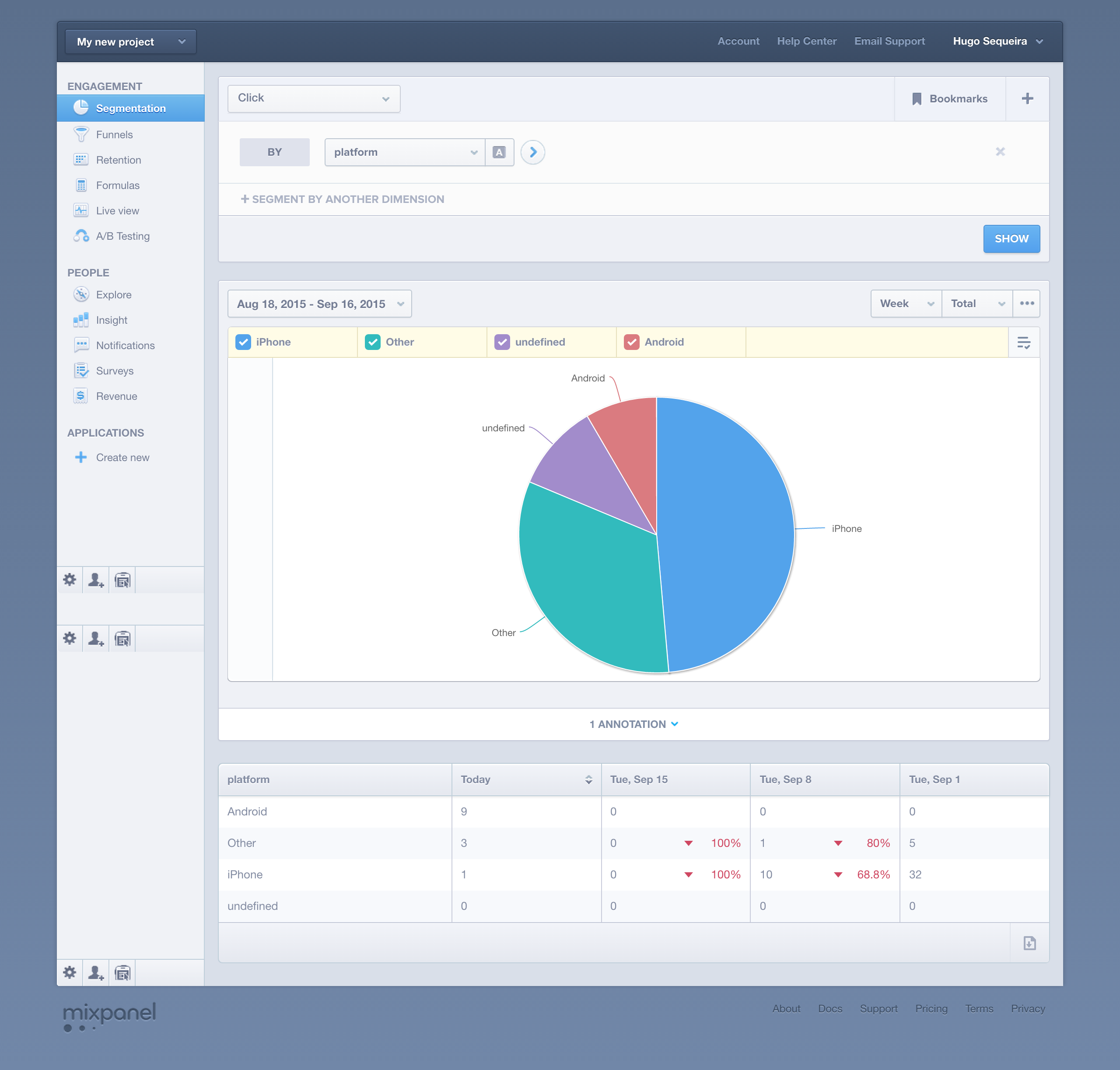1120x1070 pixels.
Task: Click the bottom-left settings gear icon
Action: pyautogui.click(x=70, y=972)
